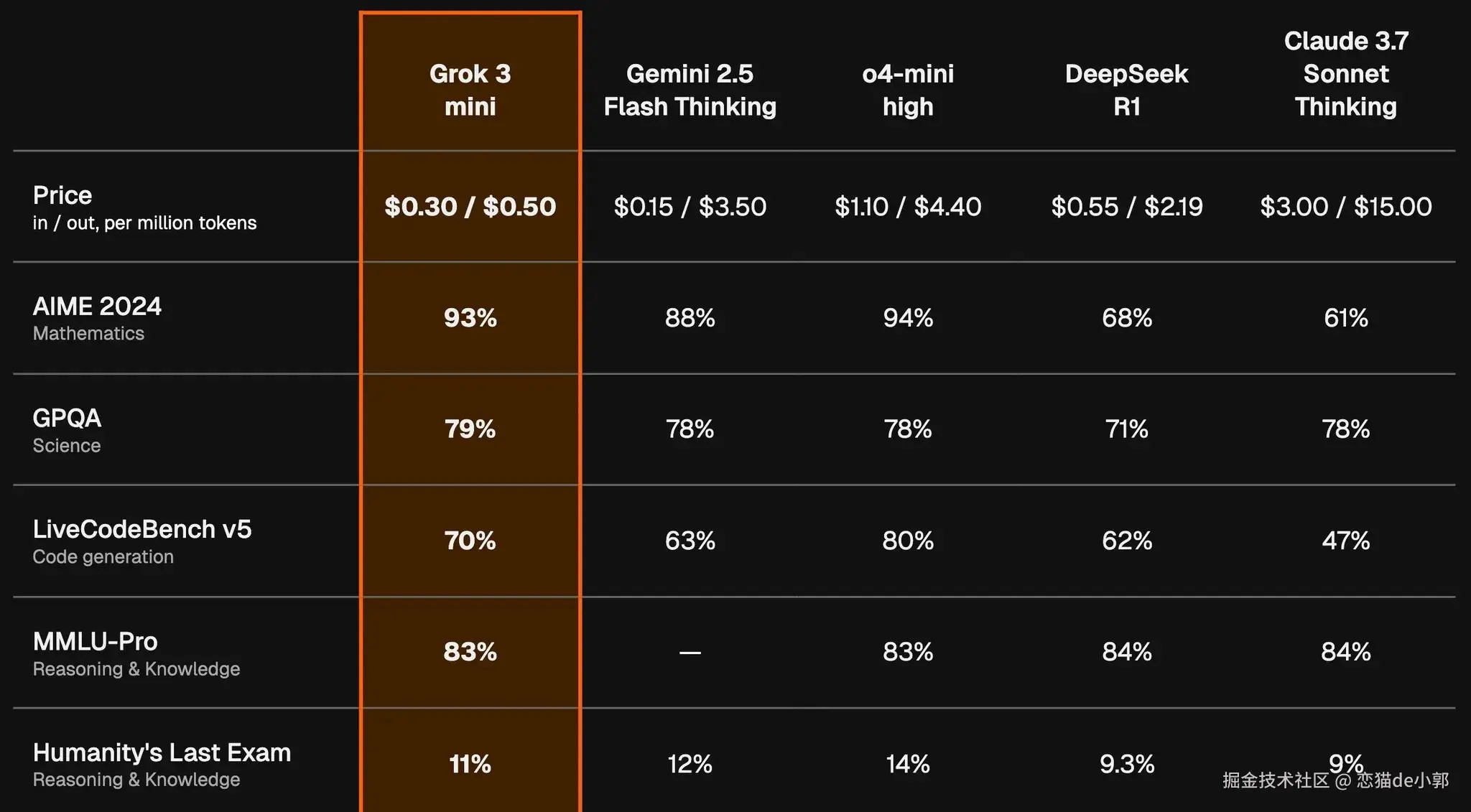This screenshot has height=812, width=1471.
Task: Click DeepSeek R1's 71% GPQA score
Action: tap(1126, 429)
